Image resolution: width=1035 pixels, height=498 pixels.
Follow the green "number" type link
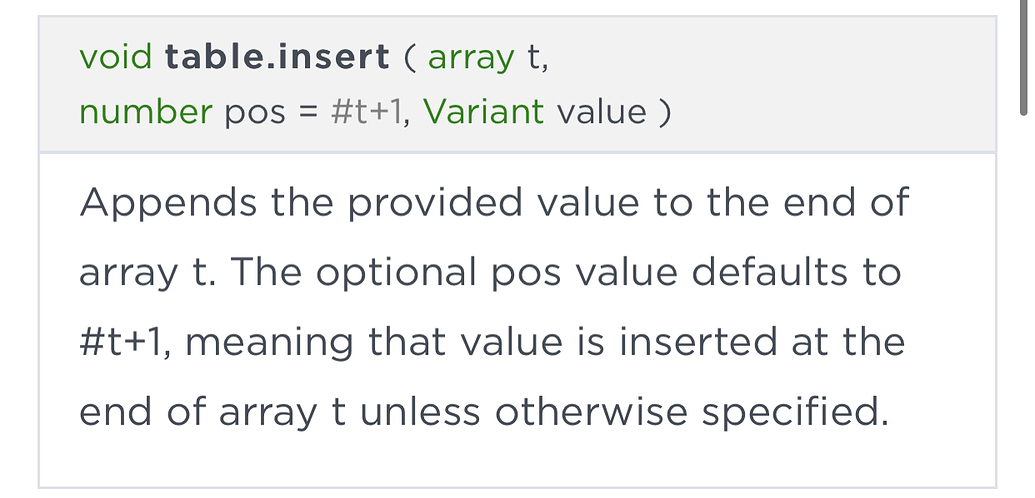[146, 112]
